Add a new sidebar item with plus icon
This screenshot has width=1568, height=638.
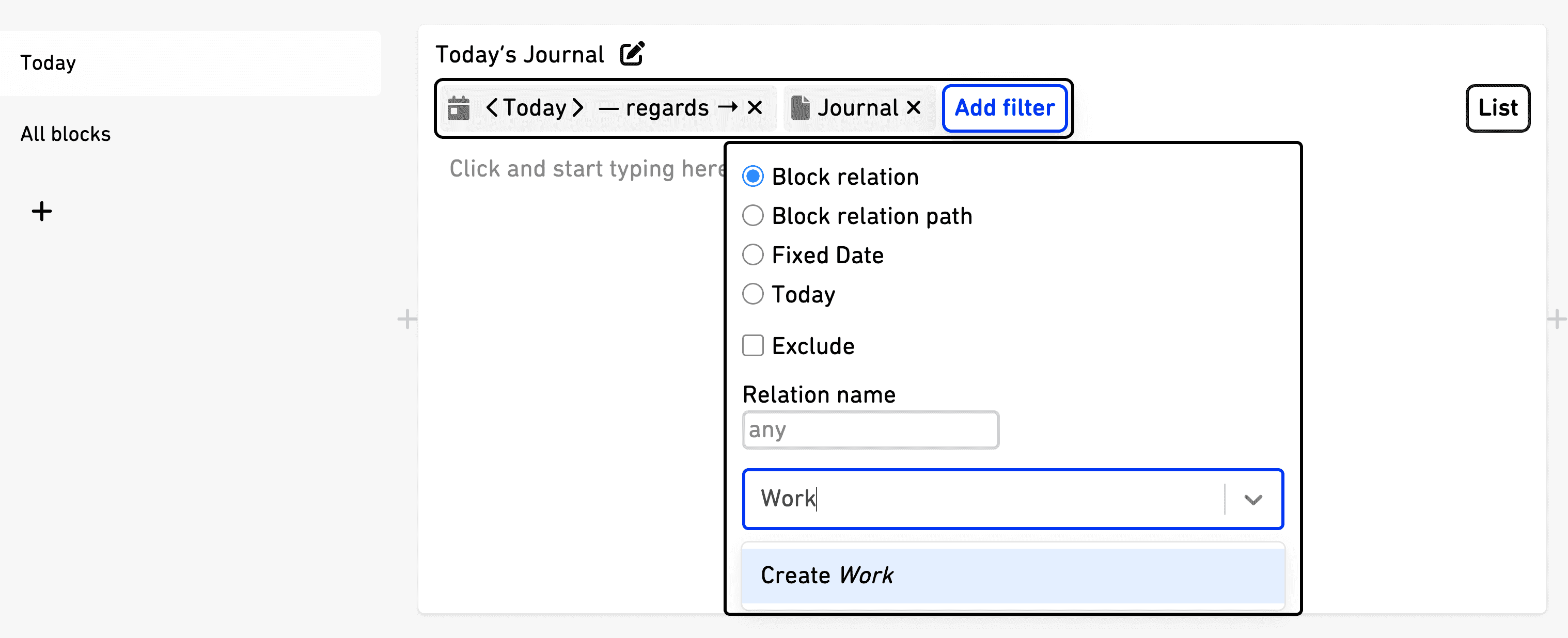[41, 211]
